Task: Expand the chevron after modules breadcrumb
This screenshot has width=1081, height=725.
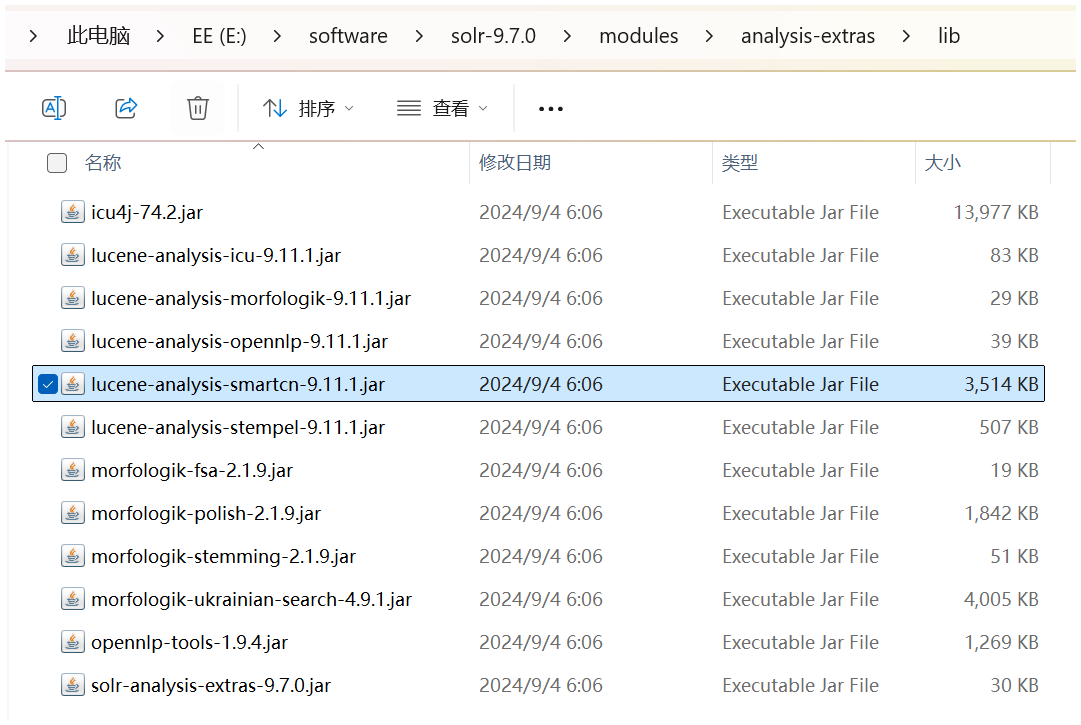Action: coord(710,36)
